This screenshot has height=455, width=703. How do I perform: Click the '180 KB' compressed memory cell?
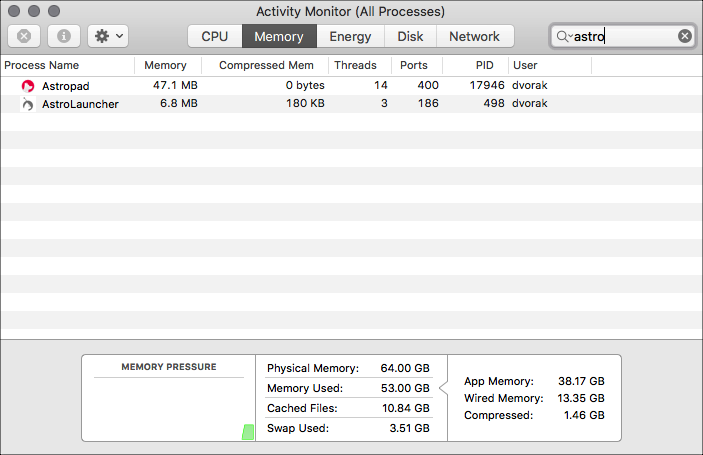click(x=305, y=103)
